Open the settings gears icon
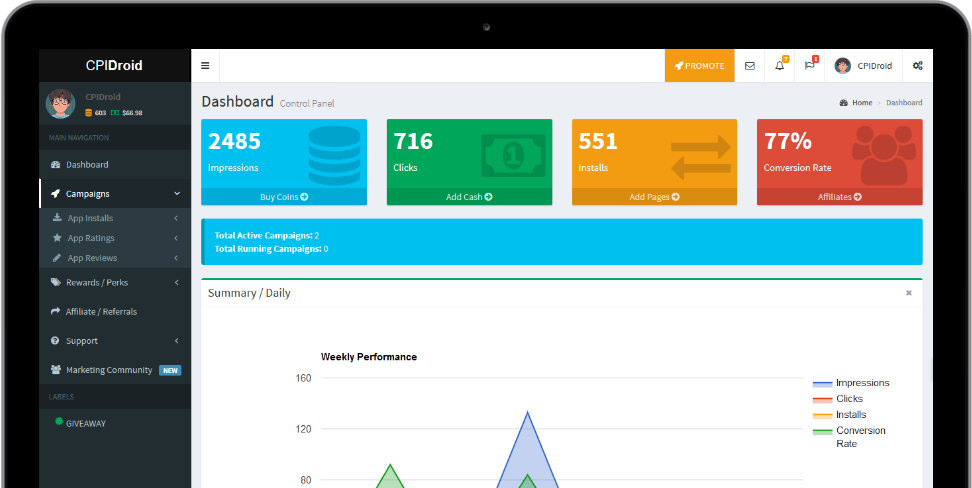Viewport: 972px width, 488px height. coord(918,66)
